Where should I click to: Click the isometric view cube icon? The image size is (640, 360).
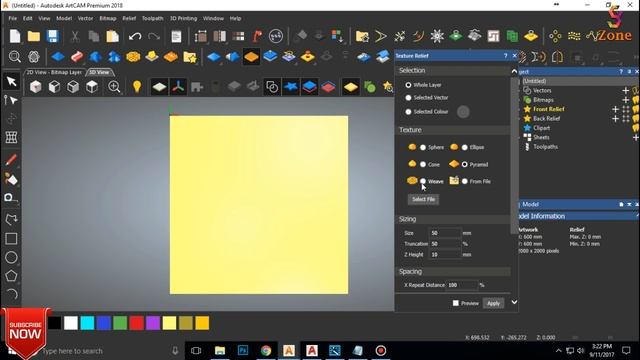(x=36, y=87)
